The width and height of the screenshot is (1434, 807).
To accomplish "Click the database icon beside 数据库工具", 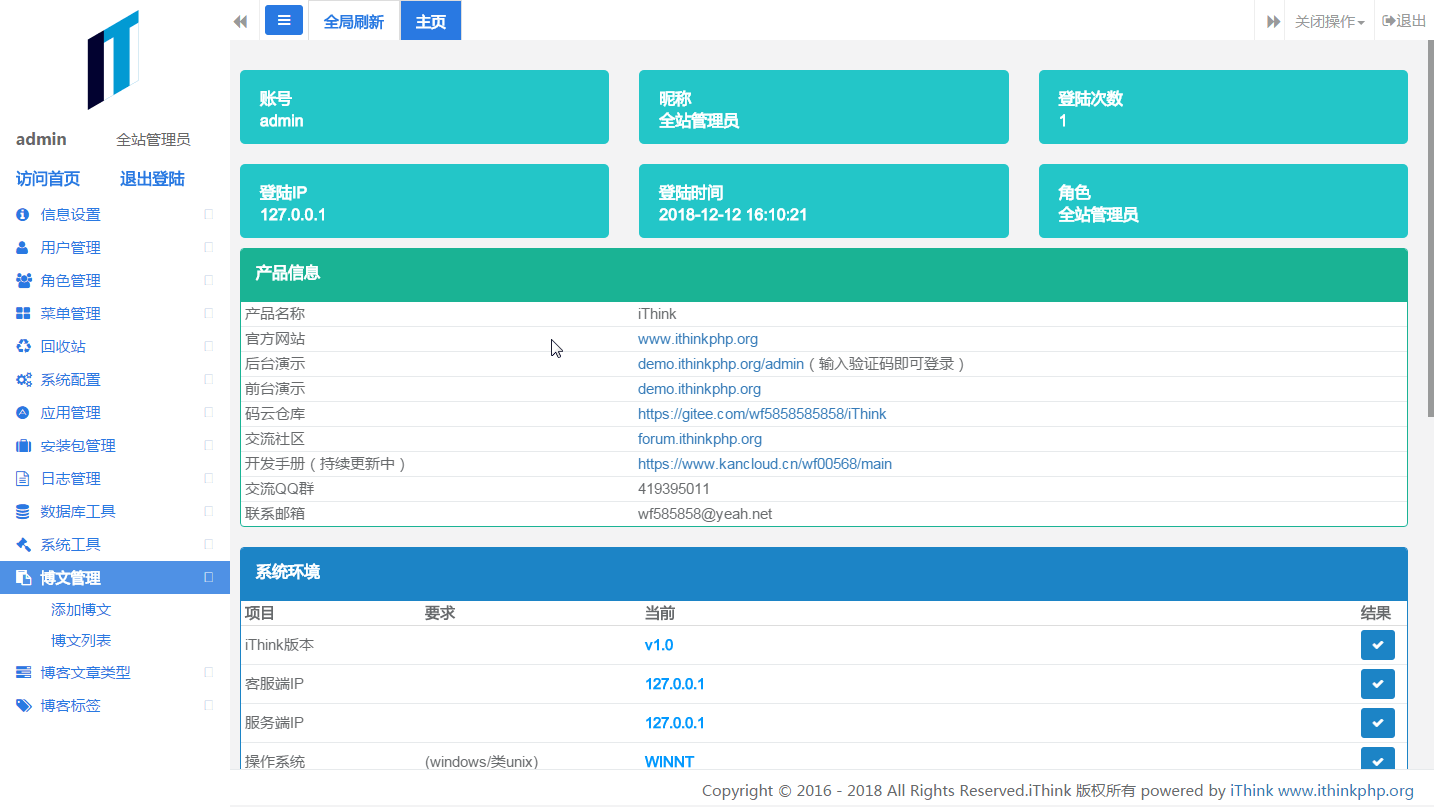I will click(23, 512).
